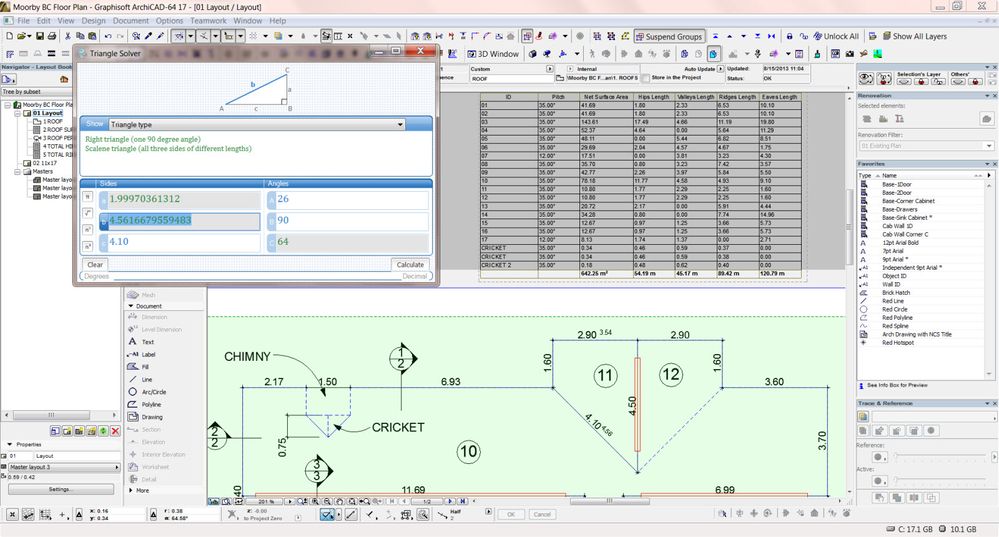Image resolution: width=999 pixels, height=537 pixels.
Task: Open the Document menu
Action: pos(130,20)
